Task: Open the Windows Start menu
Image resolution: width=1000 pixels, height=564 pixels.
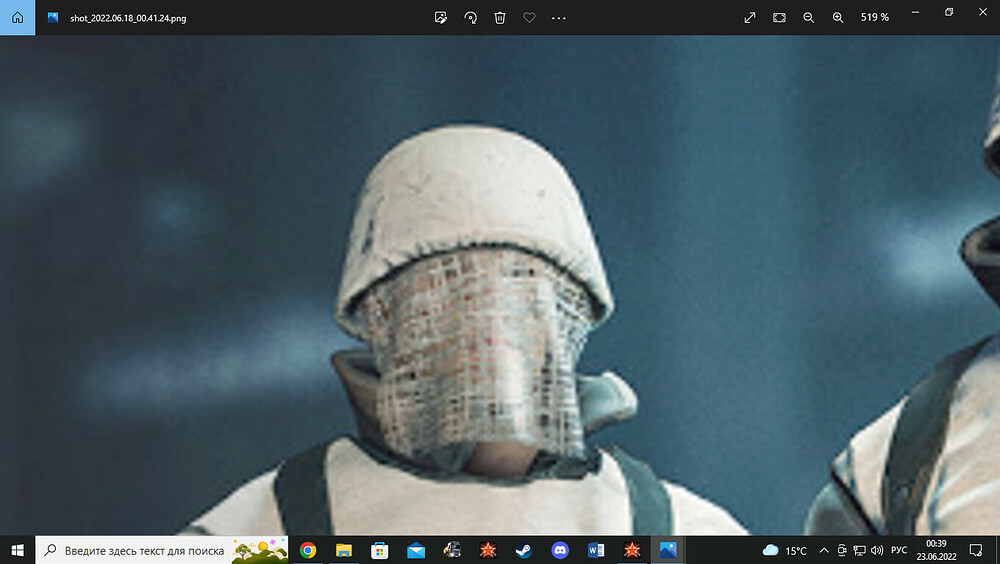Action: (x=17, y=550)
